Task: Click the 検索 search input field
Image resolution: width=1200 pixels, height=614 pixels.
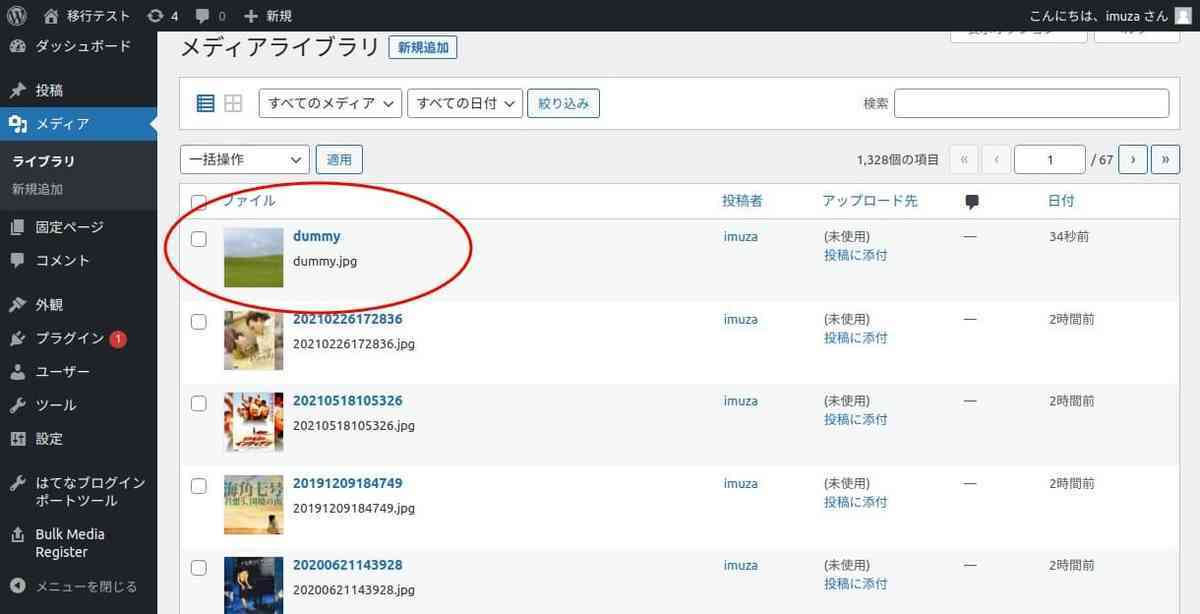Action: (1031, 103)
